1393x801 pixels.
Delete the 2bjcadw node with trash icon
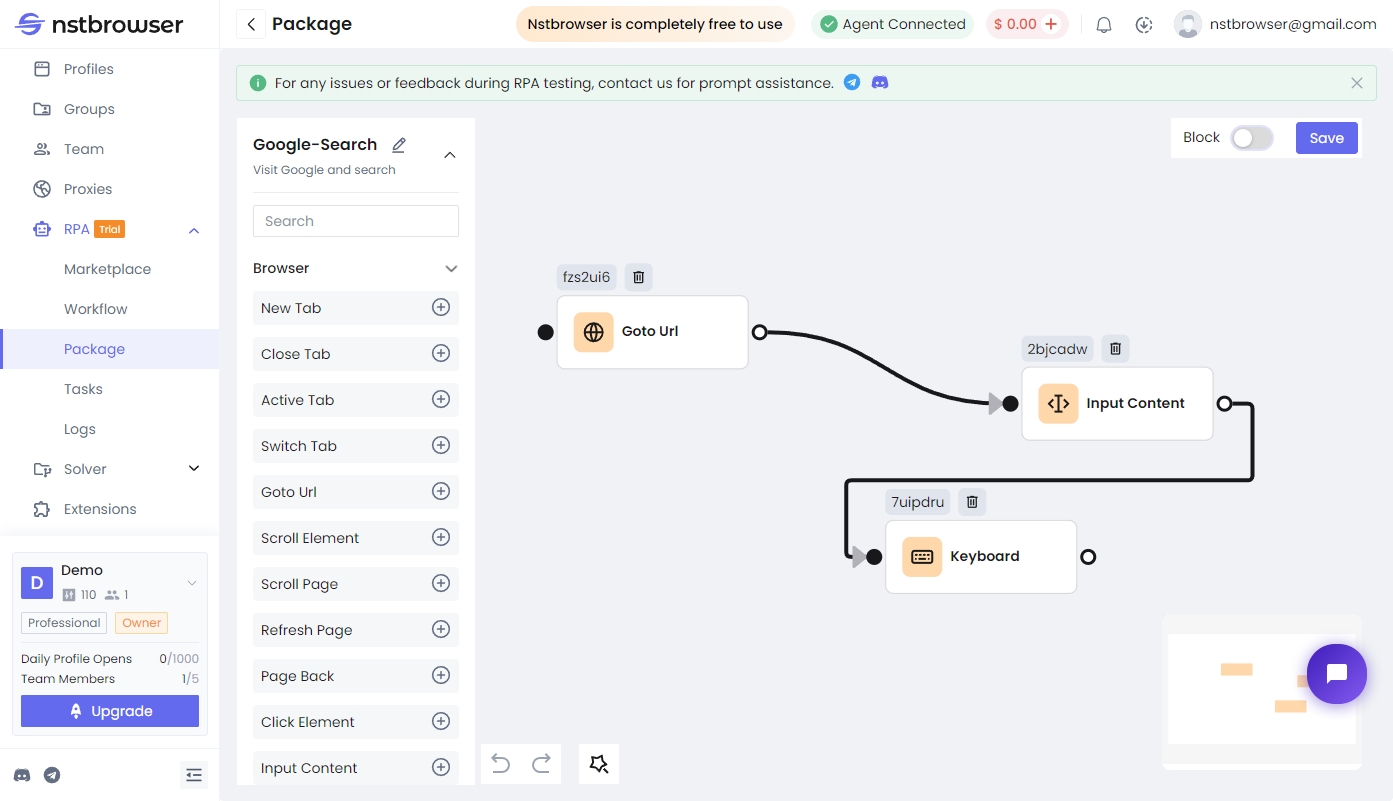point(1116,349)
